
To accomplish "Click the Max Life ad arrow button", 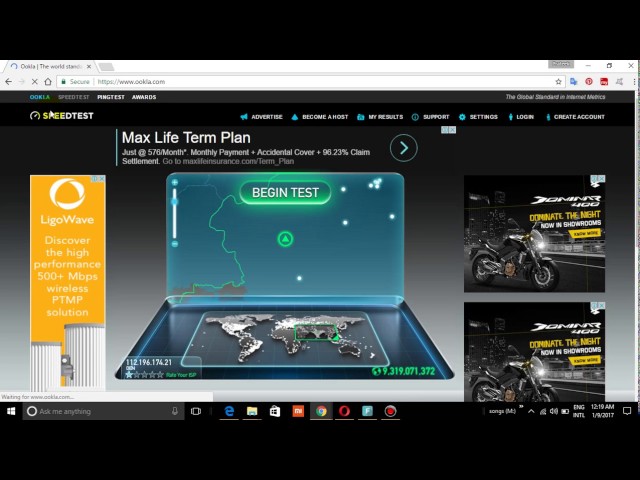I will tap(404, 148).
